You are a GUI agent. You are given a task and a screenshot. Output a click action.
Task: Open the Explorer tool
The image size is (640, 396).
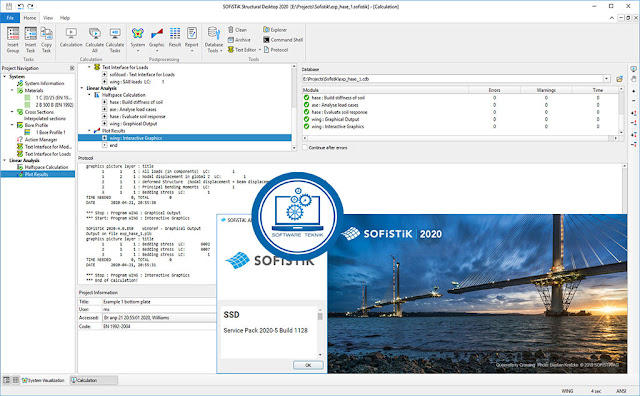[275, 30]
